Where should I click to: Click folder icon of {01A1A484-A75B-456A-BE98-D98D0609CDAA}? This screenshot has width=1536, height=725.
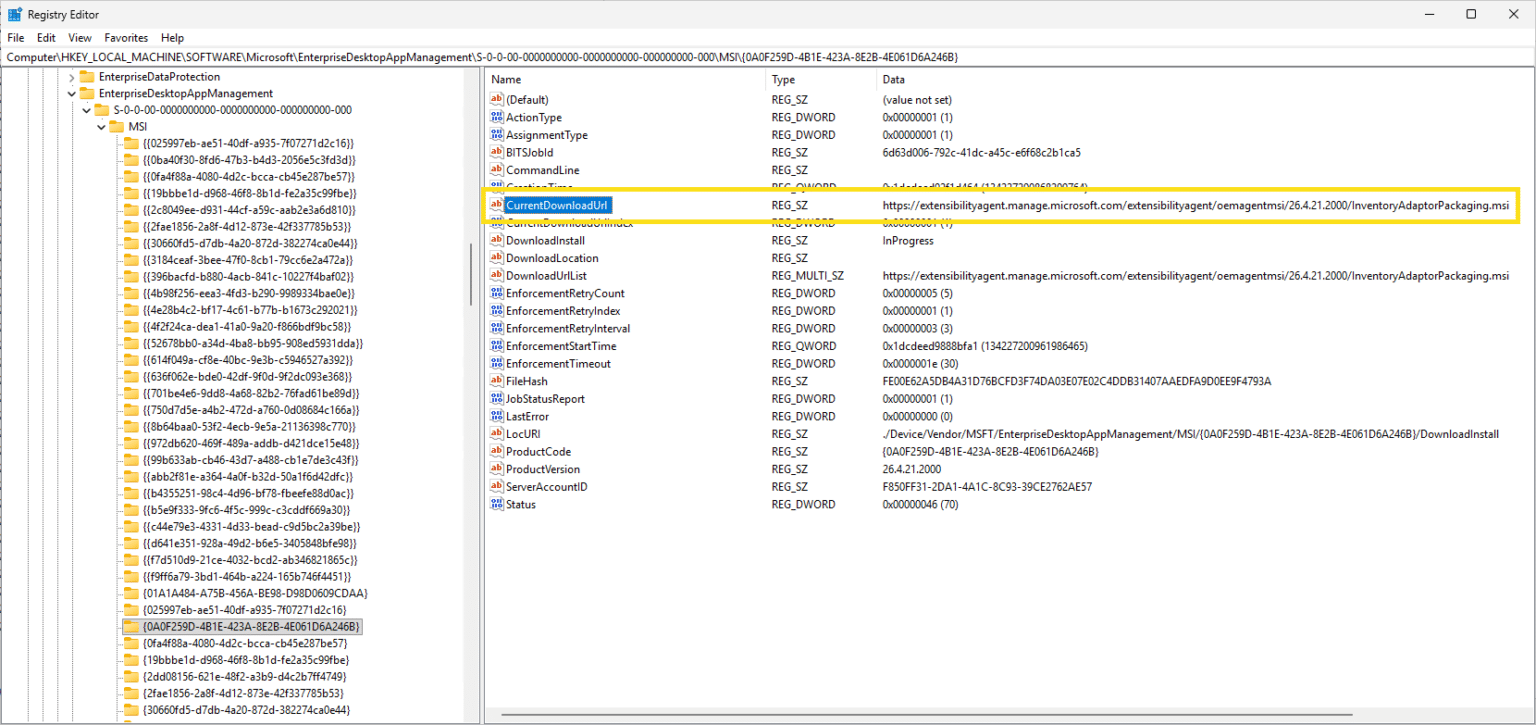point(131,593)
